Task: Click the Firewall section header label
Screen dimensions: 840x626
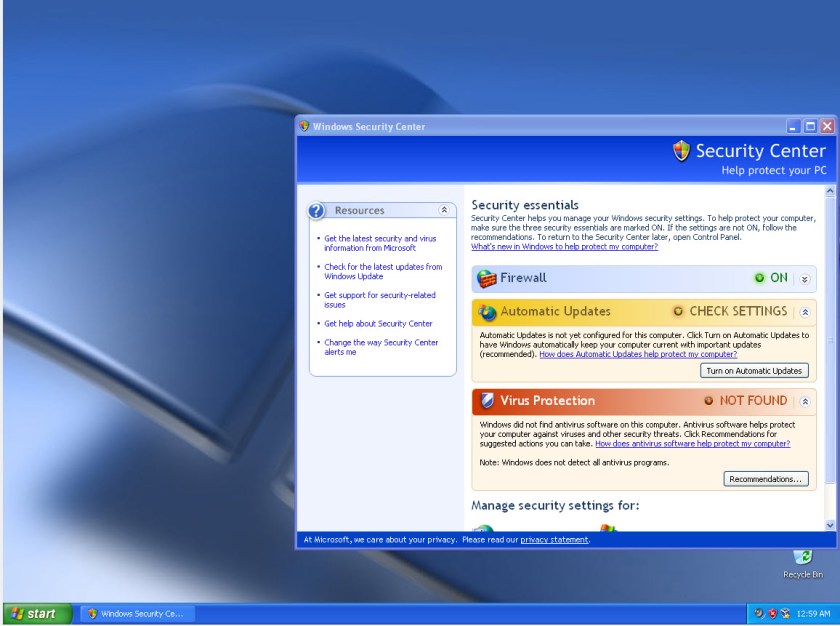Action: 523,278
